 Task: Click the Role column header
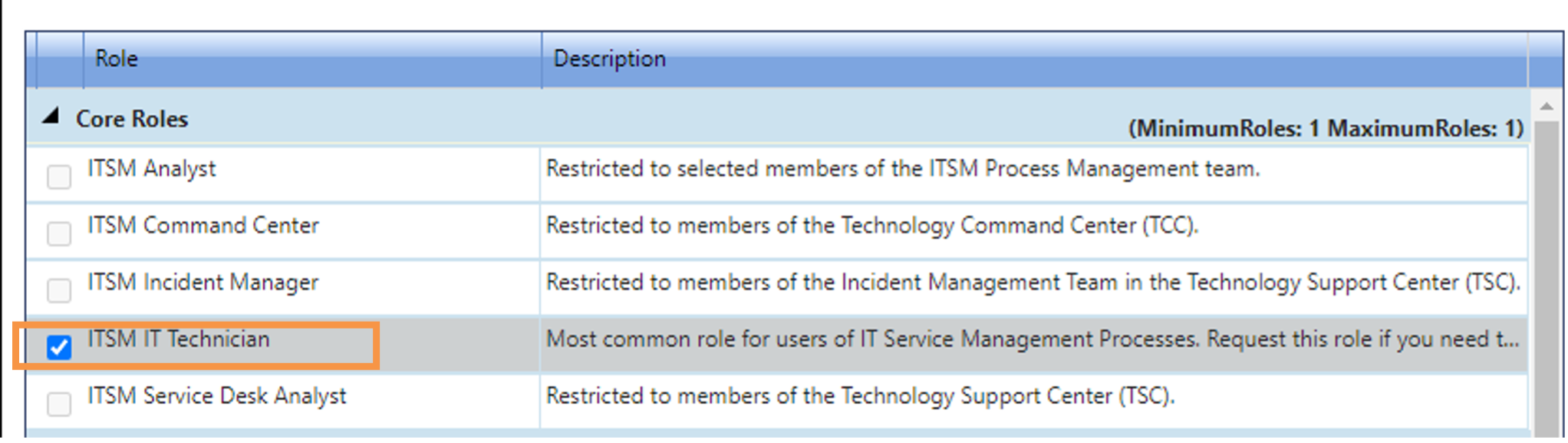117,58
